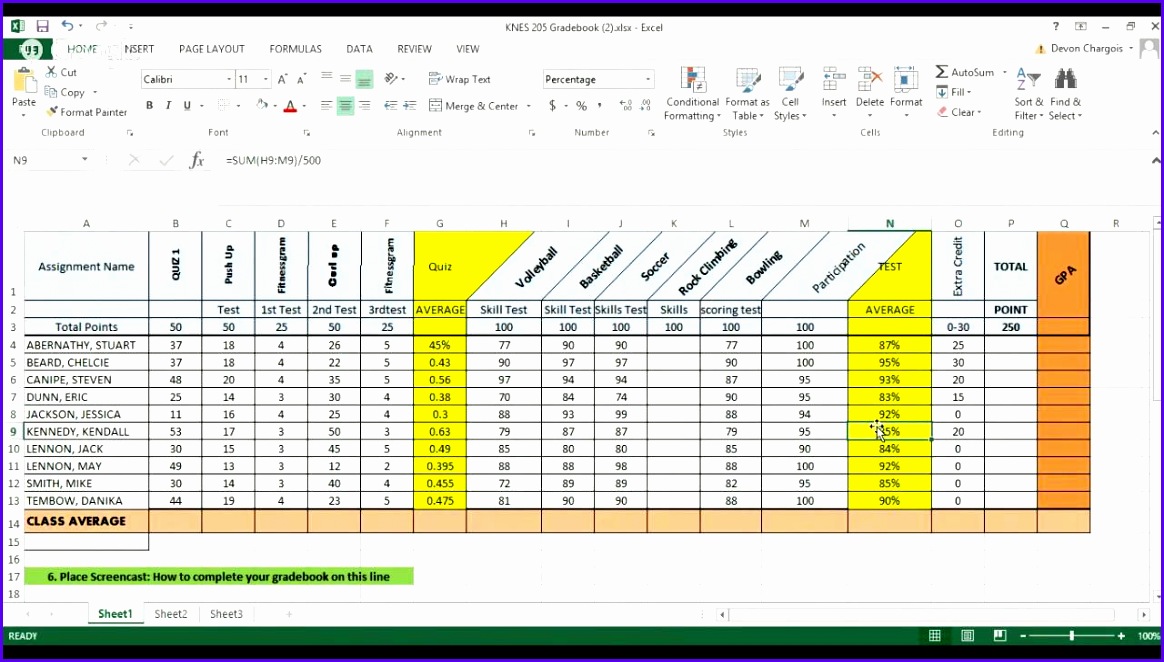This screenshot has height=662, width=1164.
Task: Toggle bold formatting
Action: coord(149,105)
